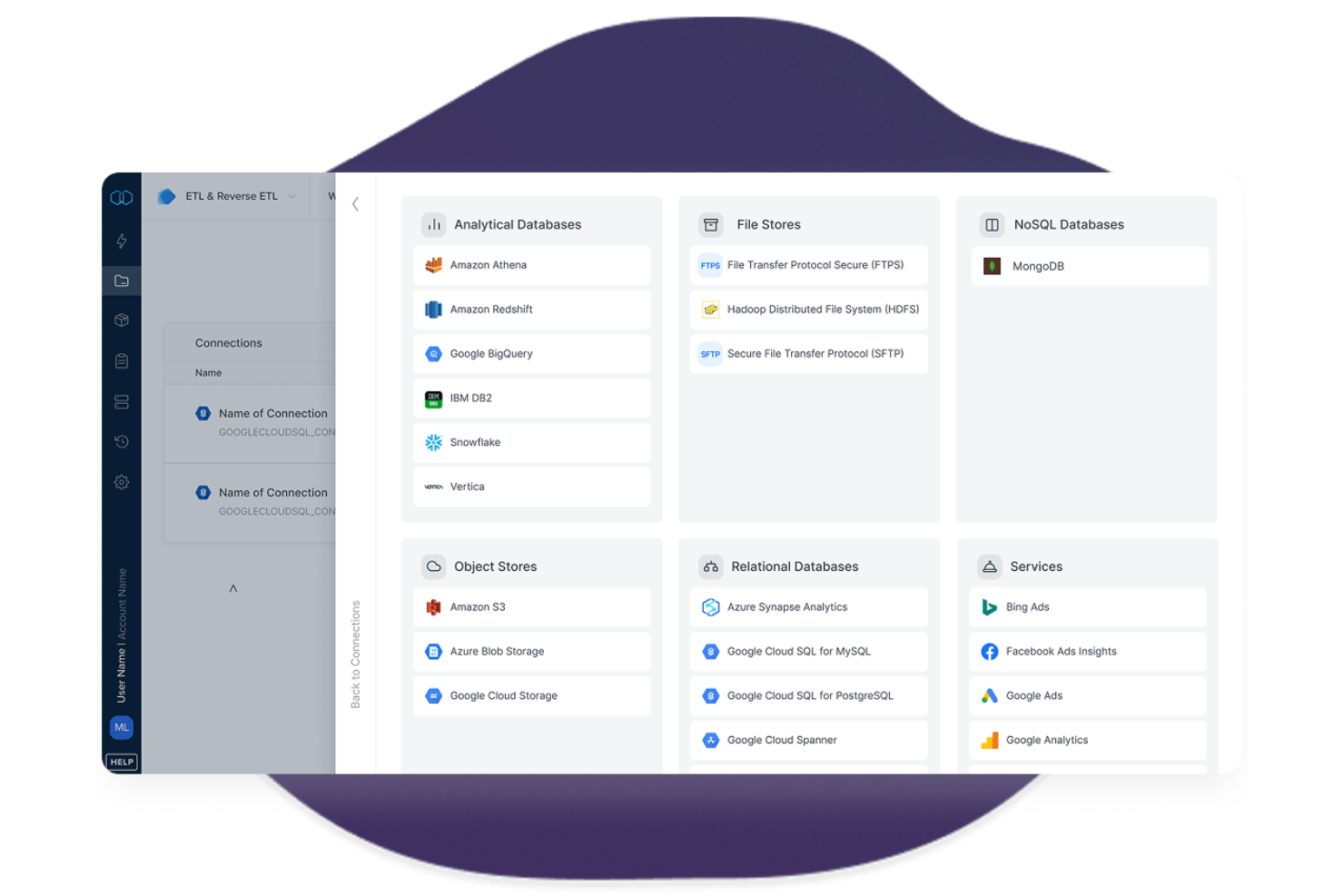
Task: Open the second Name of Connection row
Action: point(251,502)
